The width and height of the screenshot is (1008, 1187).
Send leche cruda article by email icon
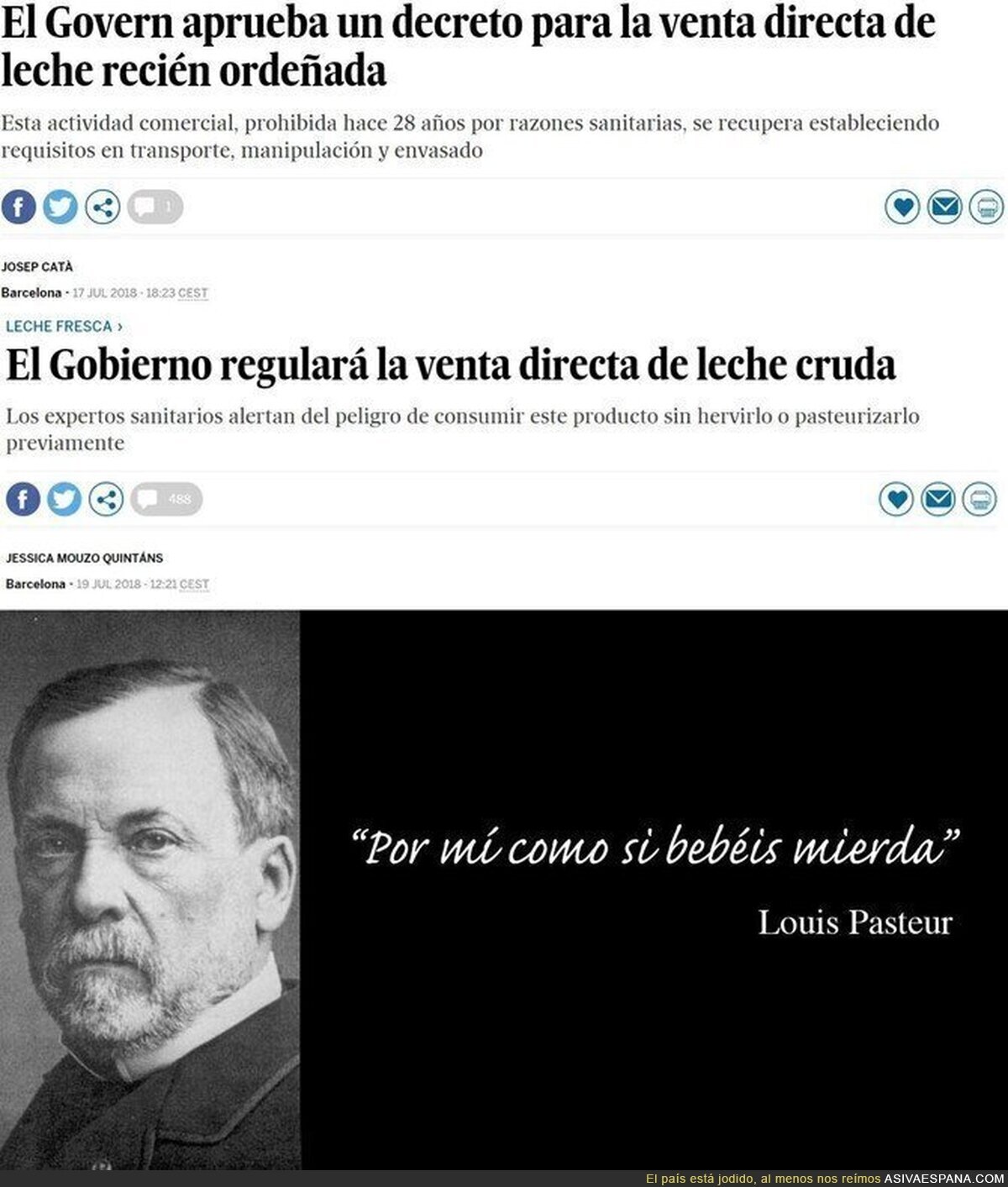point(938,500)
